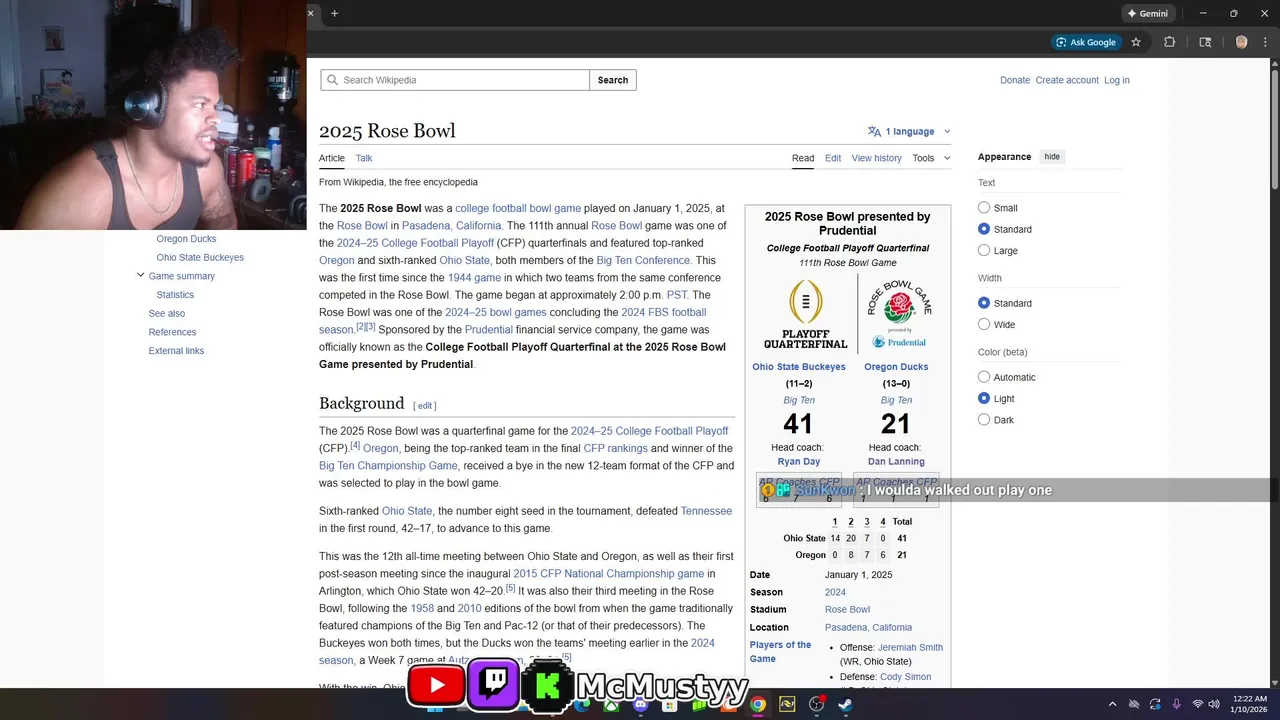Go to Ohio State Buckeyes in contents sidebar
Screen dimensions: 1280x720
tap(200, 257)
